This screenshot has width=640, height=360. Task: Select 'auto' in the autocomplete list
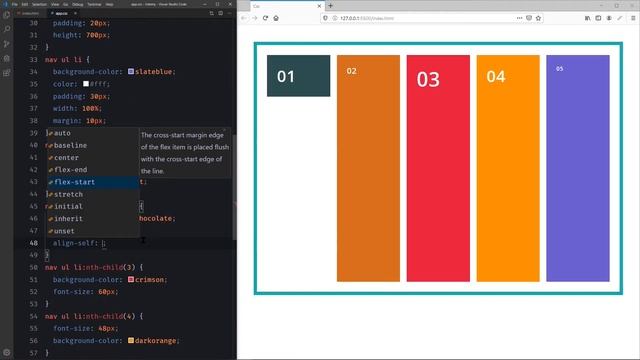93,133
